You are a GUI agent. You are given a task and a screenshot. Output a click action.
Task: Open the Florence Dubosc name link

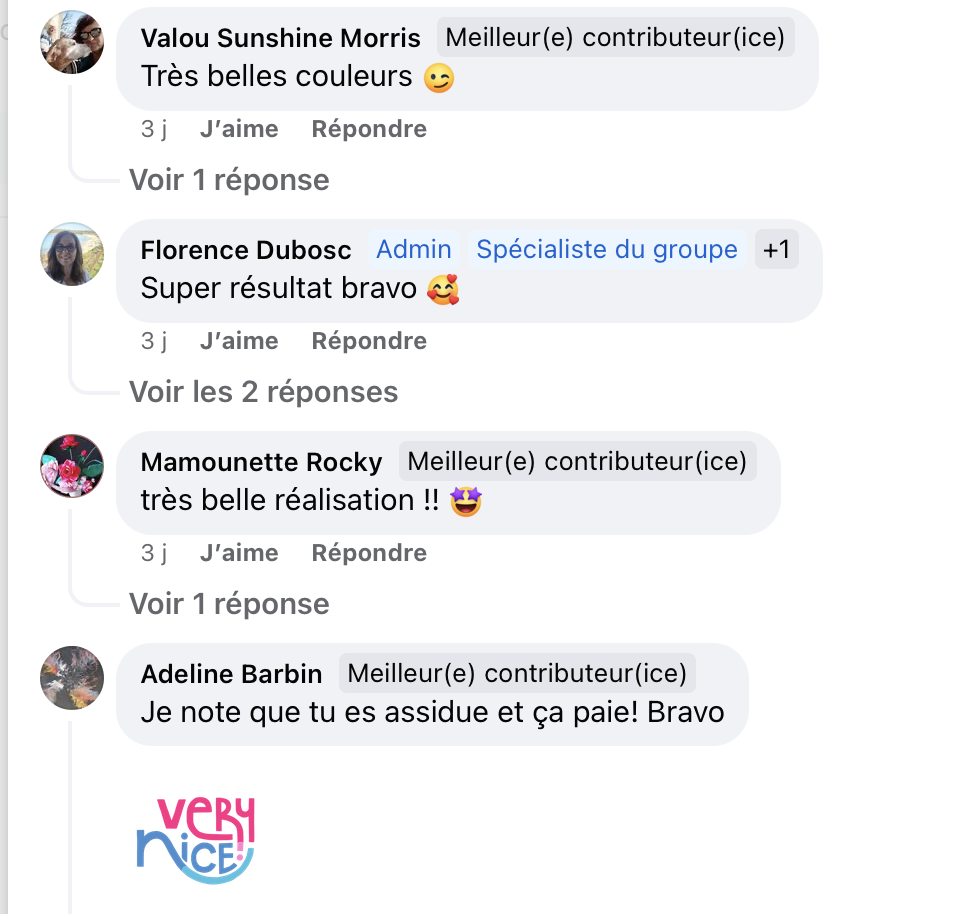coord(246,250)
